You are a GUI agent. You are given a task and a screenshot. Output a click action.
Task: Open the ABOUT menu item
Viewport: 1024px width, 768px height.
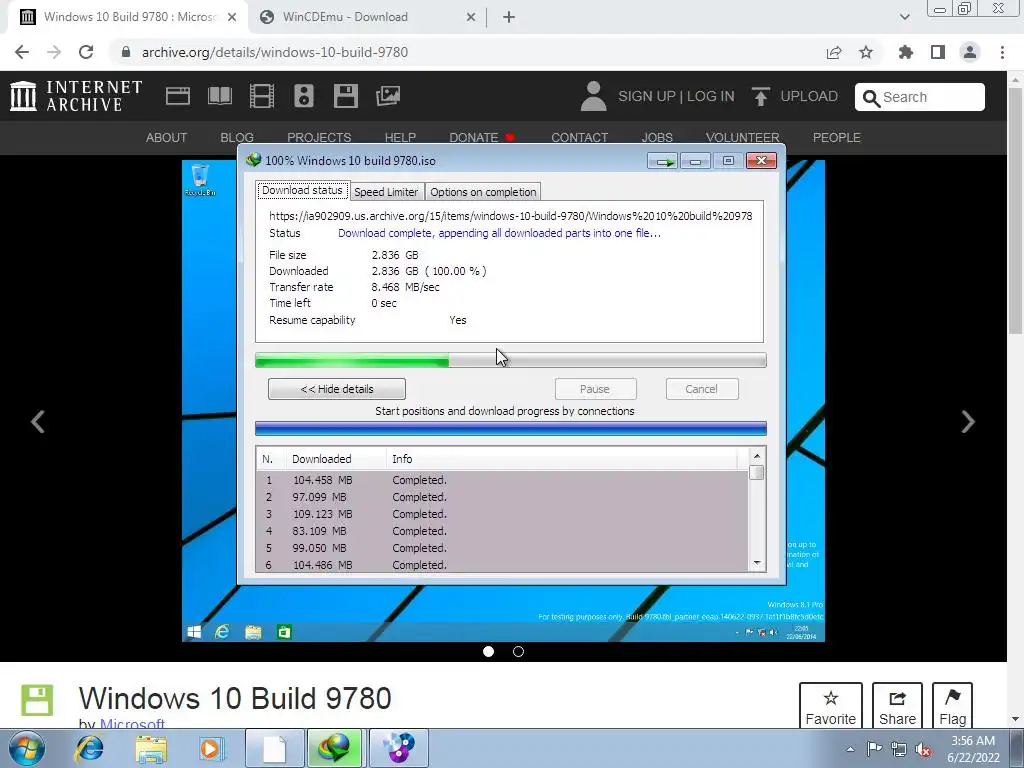click(167, 138)
